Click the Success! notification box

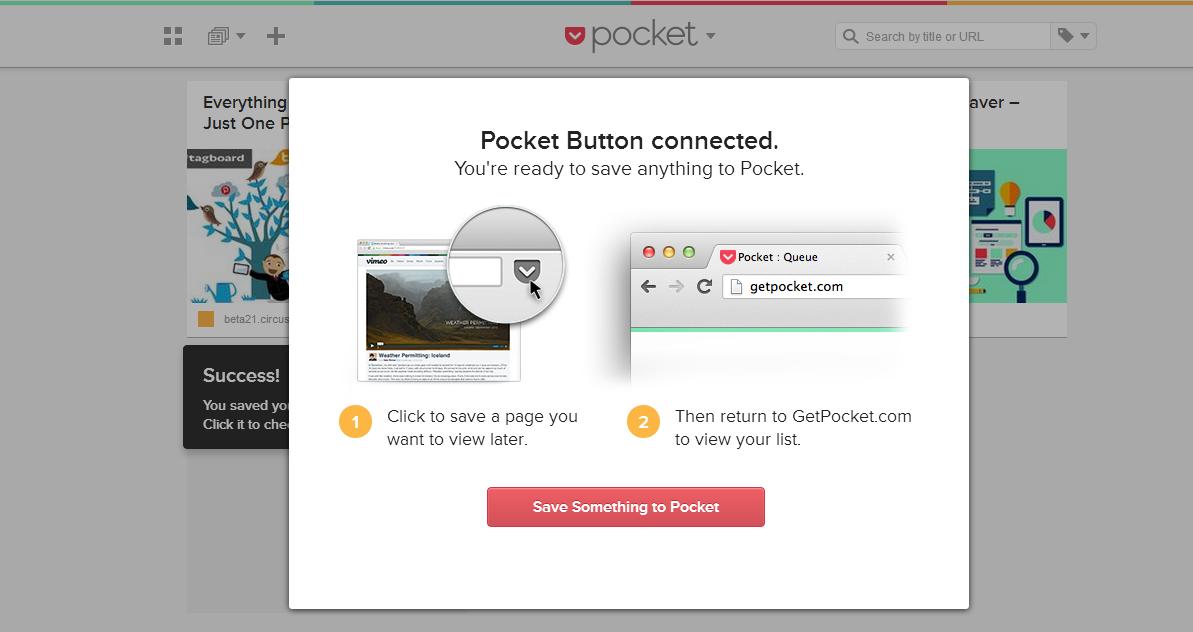click(236, 397)
